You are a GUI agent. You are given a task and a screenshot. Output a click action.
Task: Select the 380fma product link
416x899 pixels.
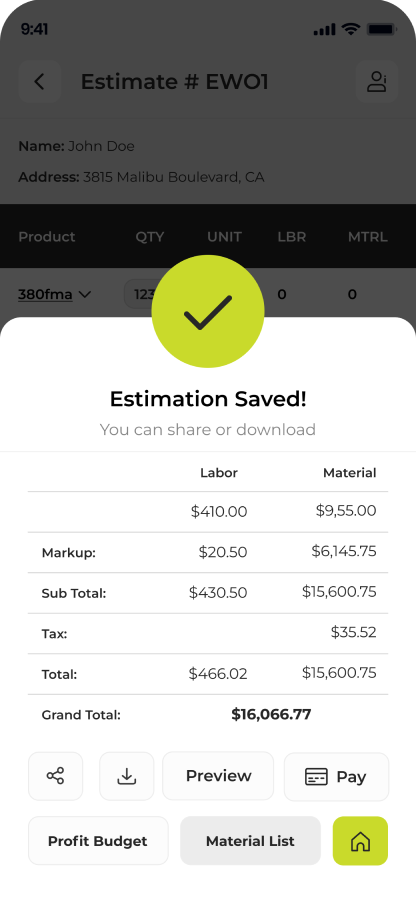click(45, 295)
